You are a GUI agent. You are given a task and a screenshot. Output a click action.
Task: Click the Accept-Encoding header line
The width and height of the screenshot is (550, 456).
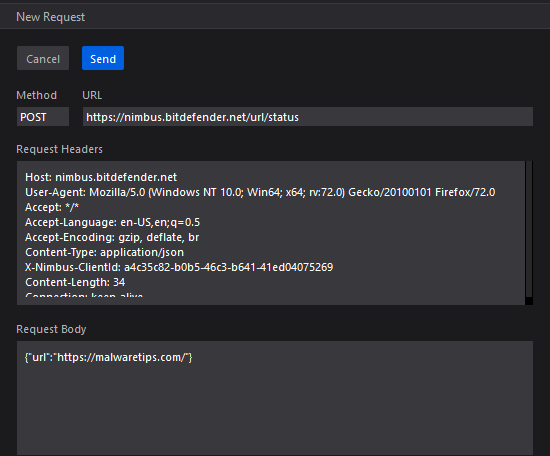112,237
